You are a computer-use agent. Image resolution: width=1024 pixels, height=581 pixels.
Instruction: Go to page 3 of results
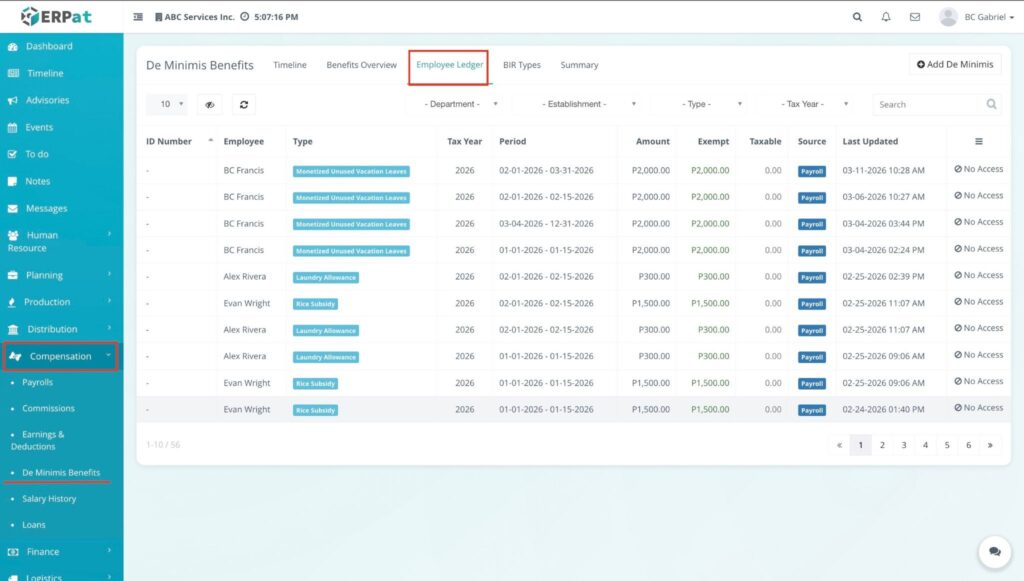(903, 445)
